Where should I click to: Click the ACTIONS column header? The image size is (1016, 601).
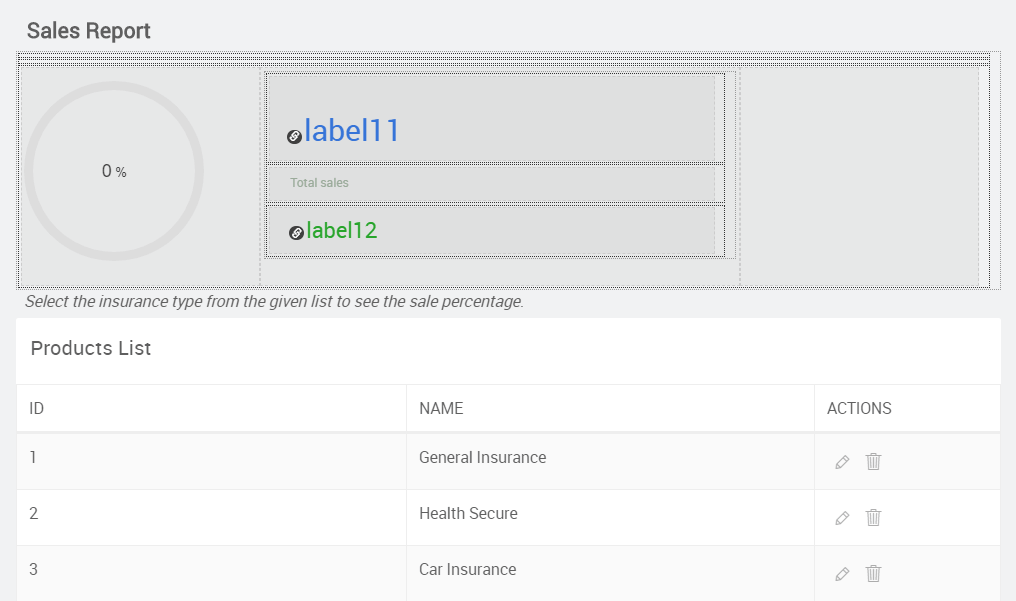click(x=859, y=409)
